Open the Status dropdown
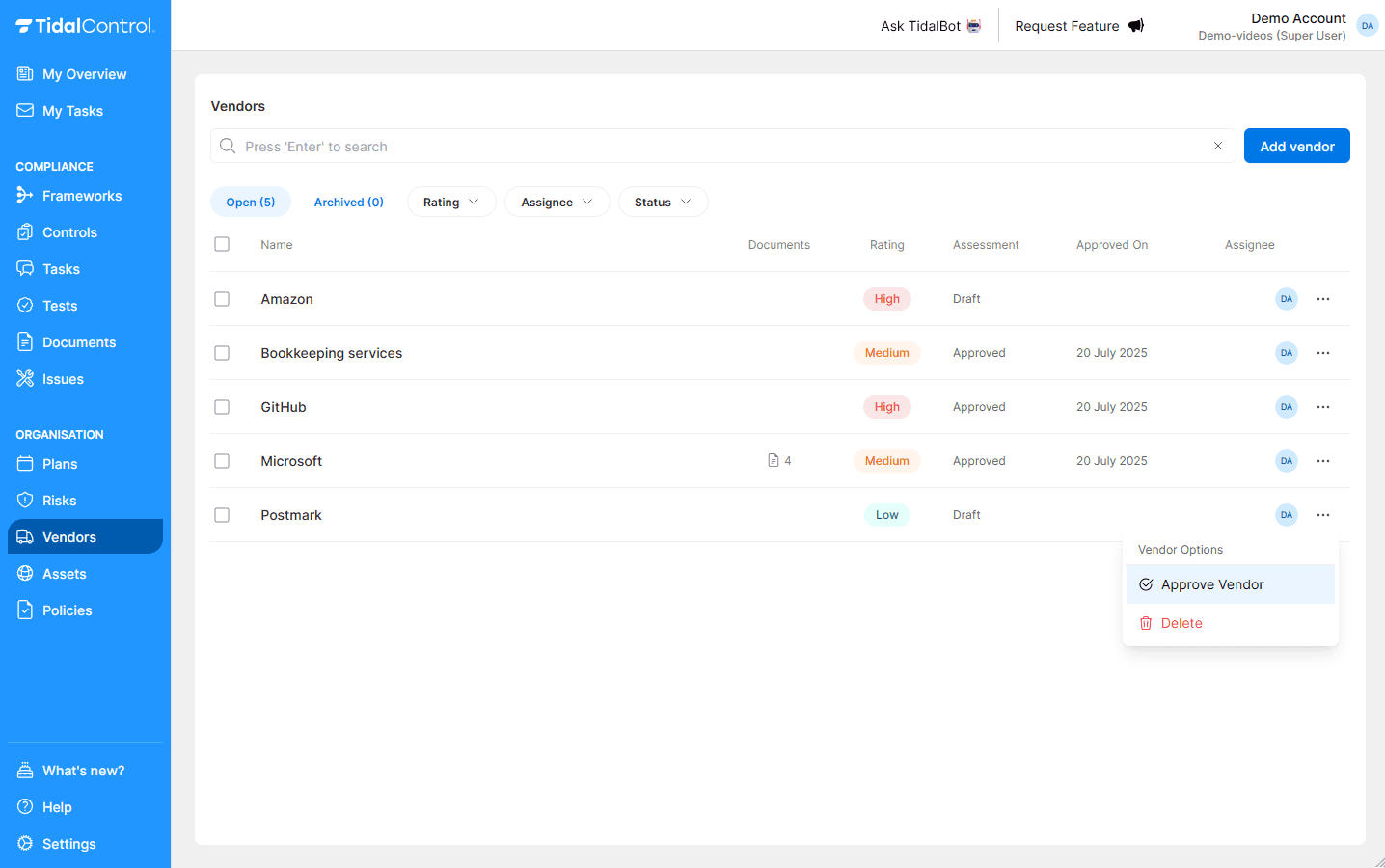Viewport: 1385px width, 868px height. click(663, 202)
